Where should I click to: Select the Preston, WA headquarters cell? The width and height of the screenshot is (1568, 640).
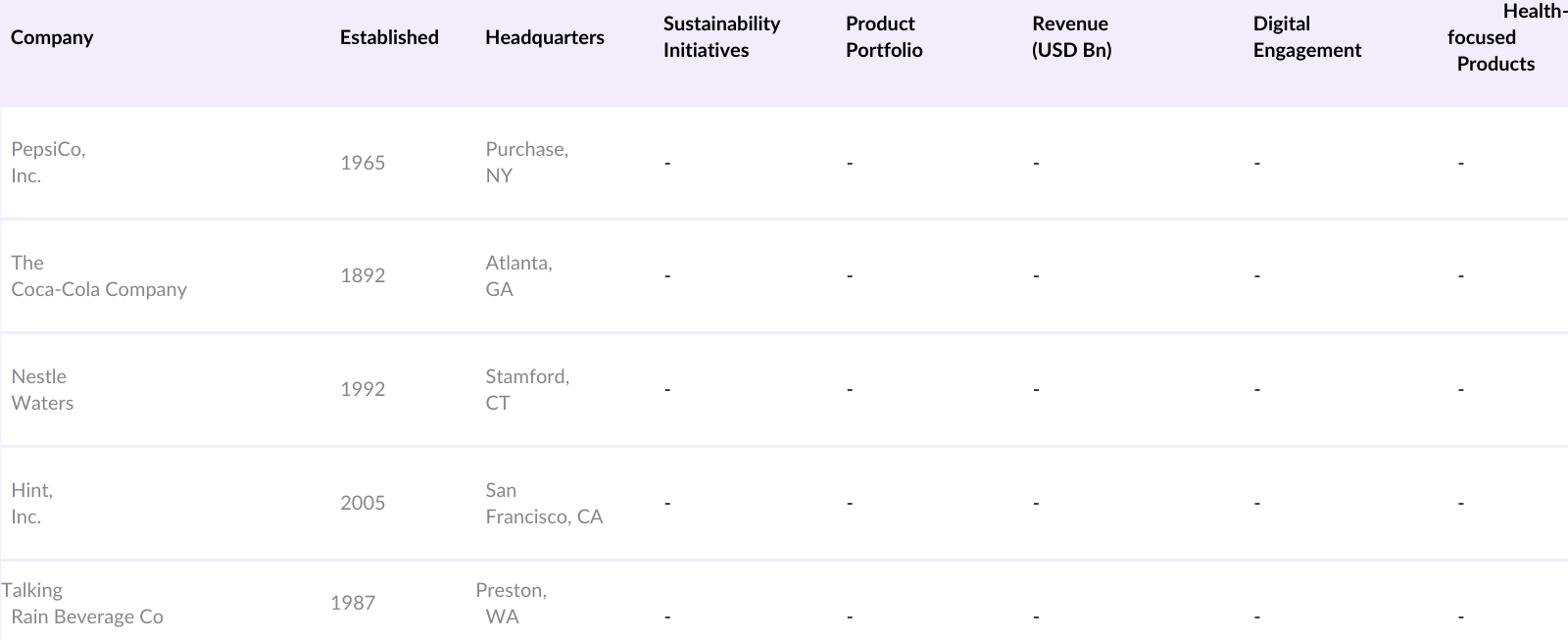(511, 604)
